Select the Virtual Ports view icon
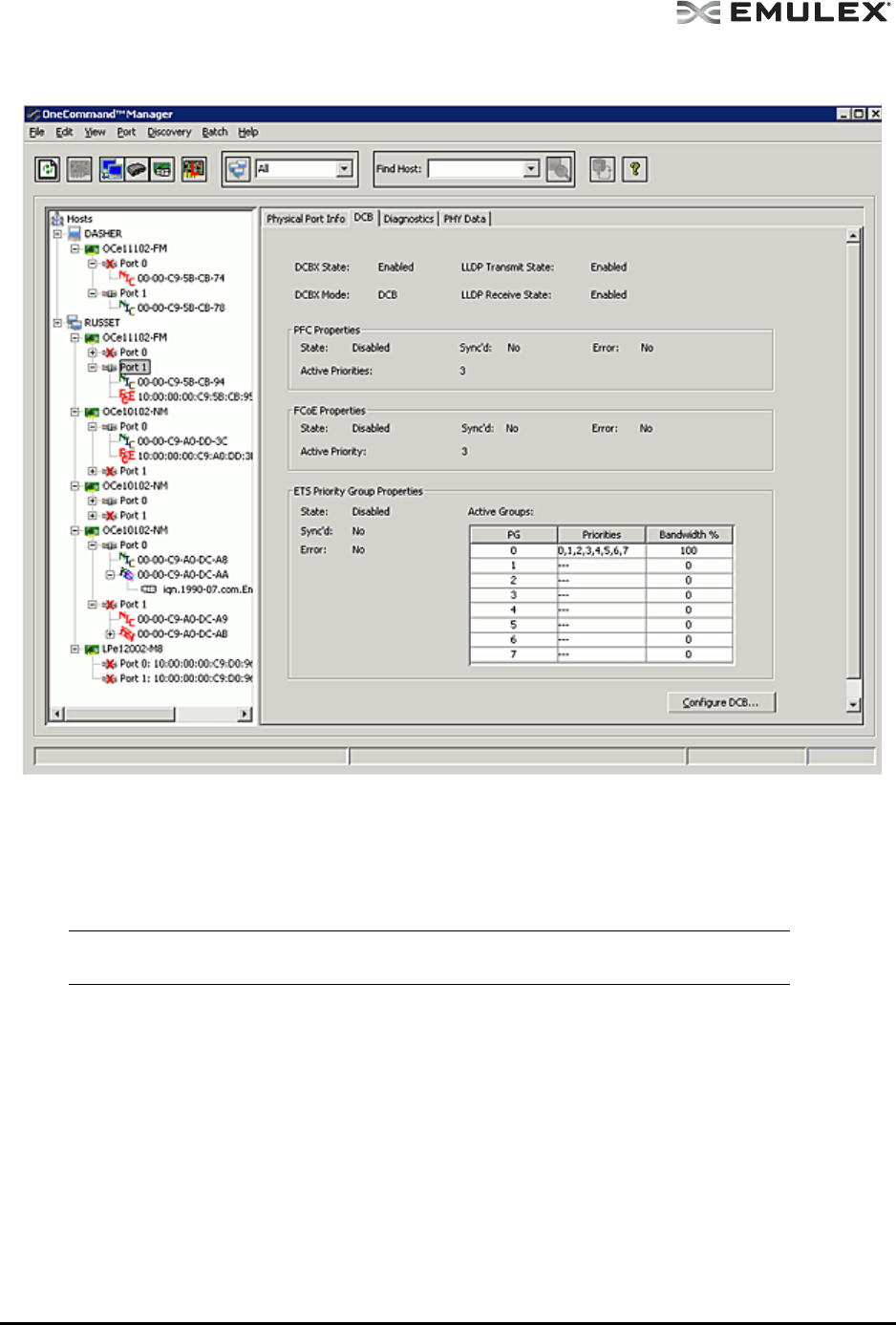The height and width of the screenshot is (1325, 896). click(x=162, y=169)
